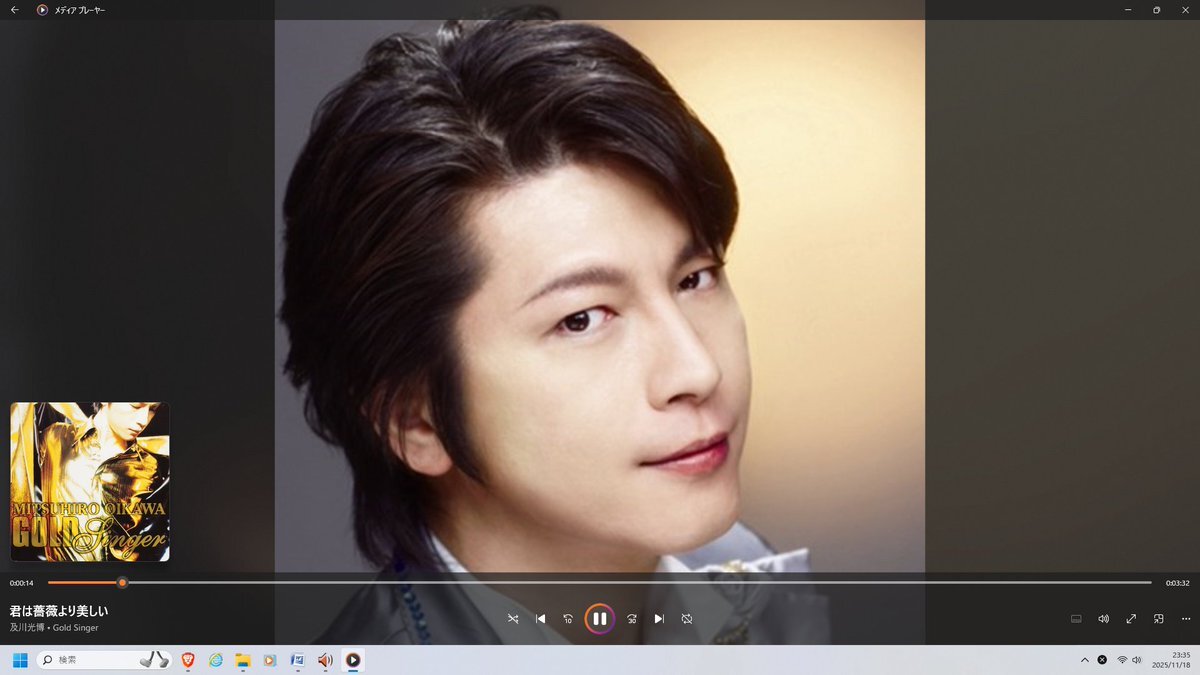Click the taskbar search box

pyautogui.click(x=100, y=660)
